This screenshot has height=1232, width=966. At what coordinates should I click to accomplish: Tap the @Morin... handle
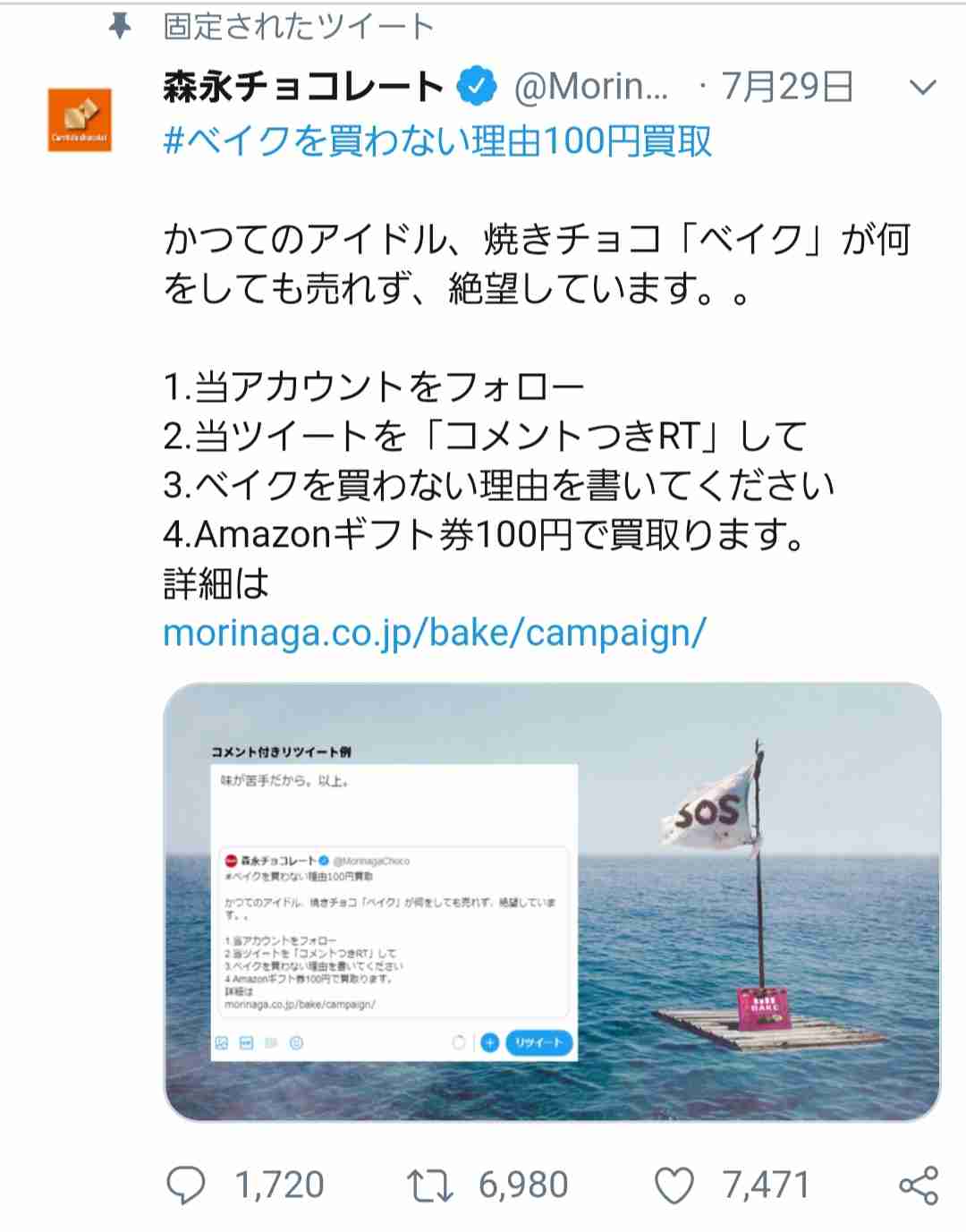(x=591, y=87)
